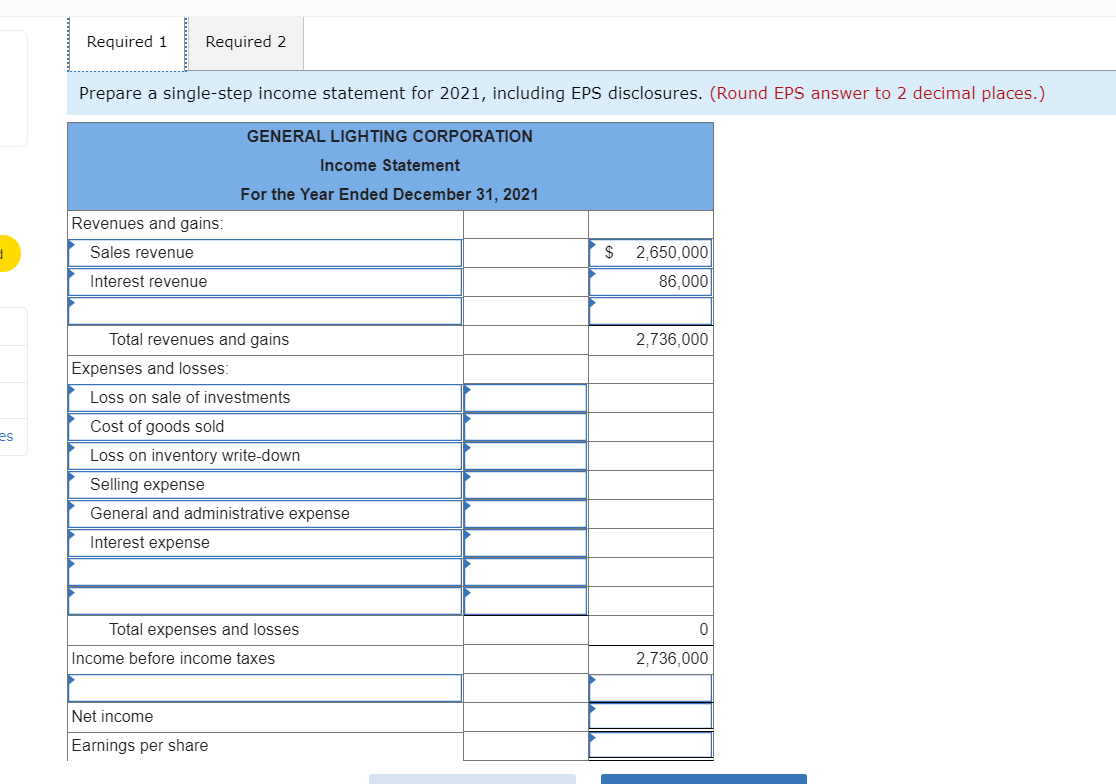Switch to the Required 2 tab
The width and height of the screenshot is (1116, 784).
click(245, 42)
